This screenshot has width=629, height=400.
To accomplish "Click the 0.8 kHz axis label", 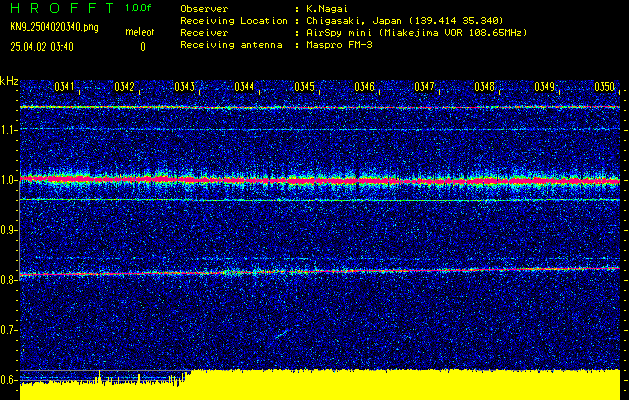I will [9, 280].
